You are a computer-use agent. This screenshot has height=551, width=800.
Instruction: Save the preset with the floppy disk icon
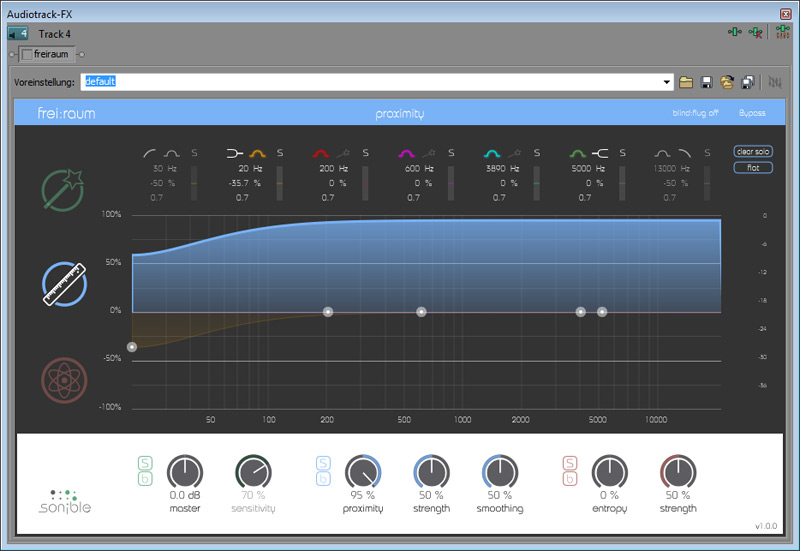pyautogui.click(x=707, y=82)
